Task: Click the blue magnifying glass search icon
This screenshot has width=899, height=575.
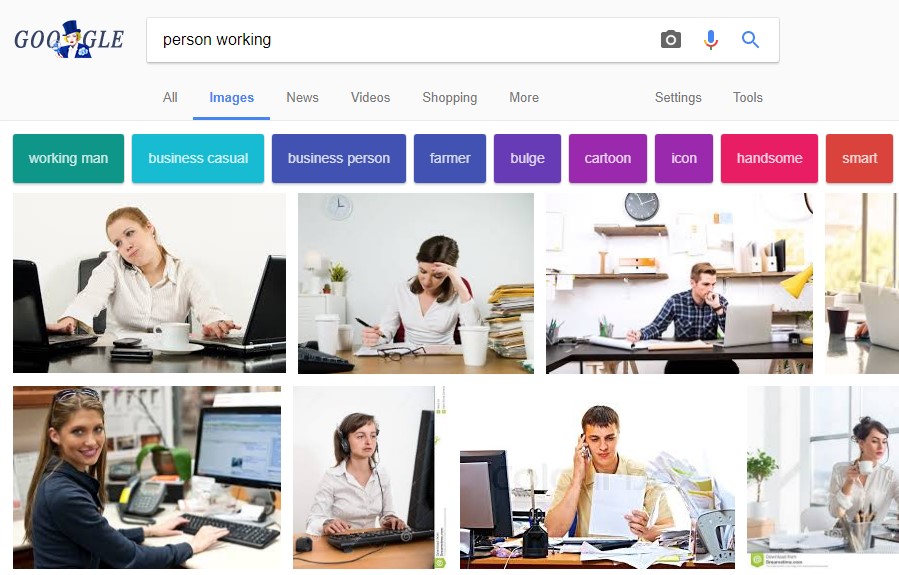Action: pyautogui.click(x=750, y=40)
